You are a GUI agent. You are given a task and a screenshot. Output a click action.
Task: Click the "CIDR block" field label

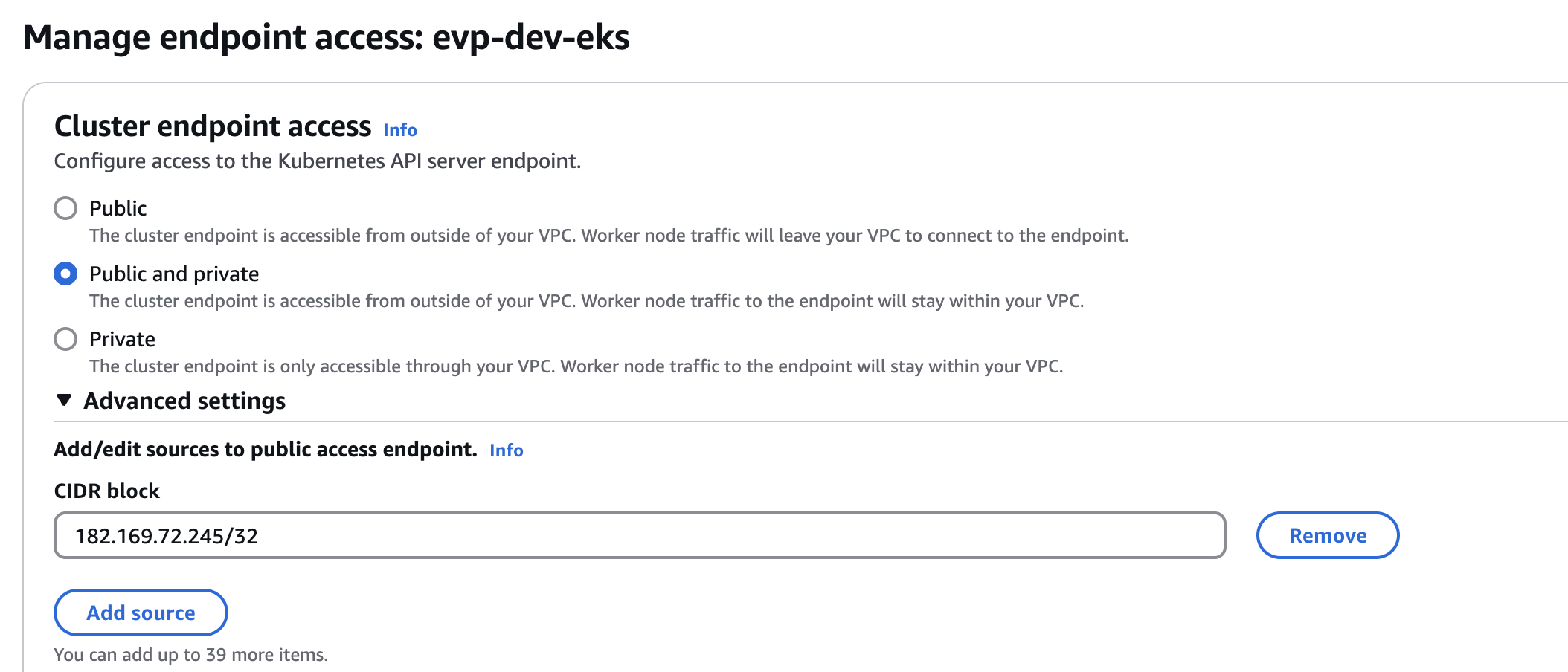(107, 491)
